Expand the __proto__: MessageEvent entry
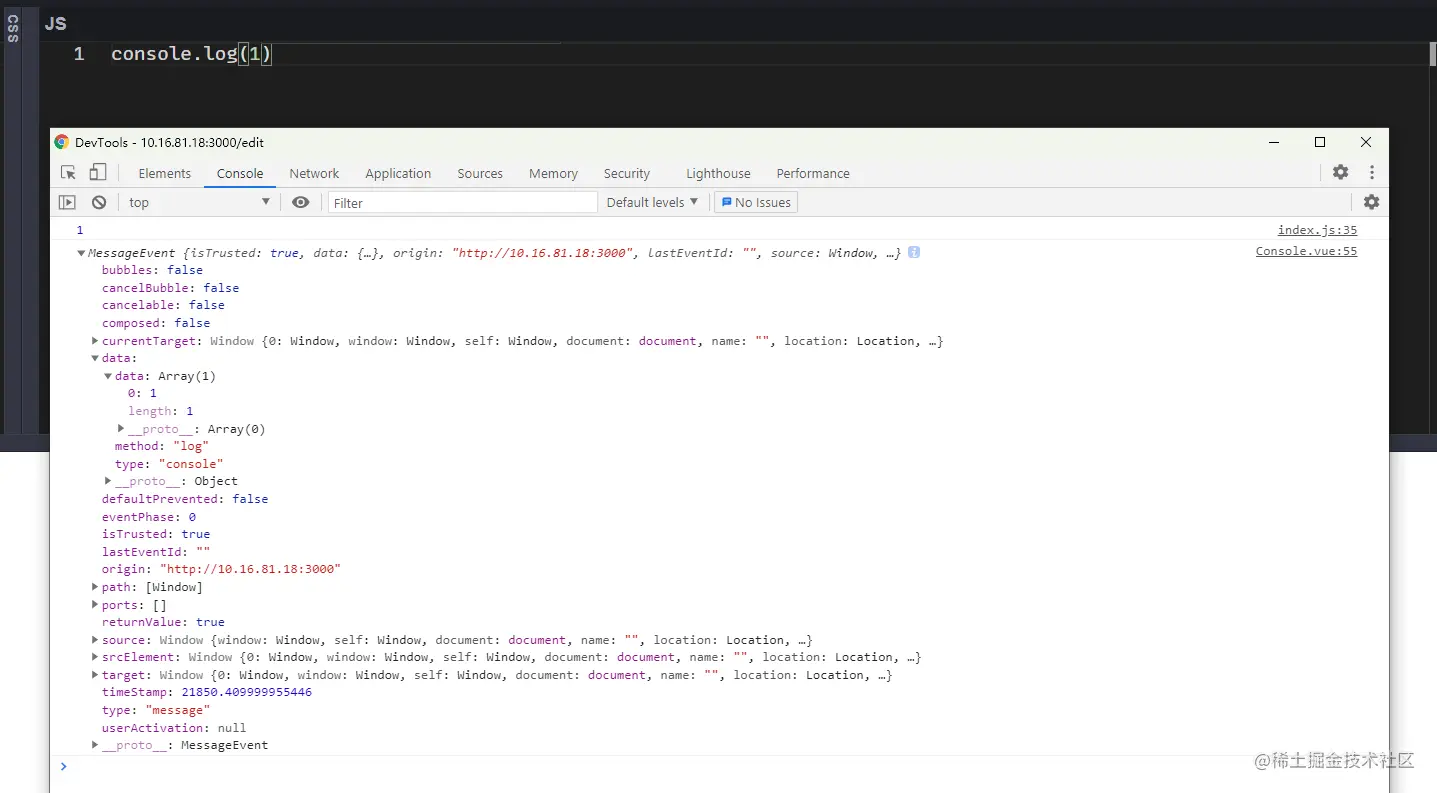1437x793 pixels. tap(95, 745)
